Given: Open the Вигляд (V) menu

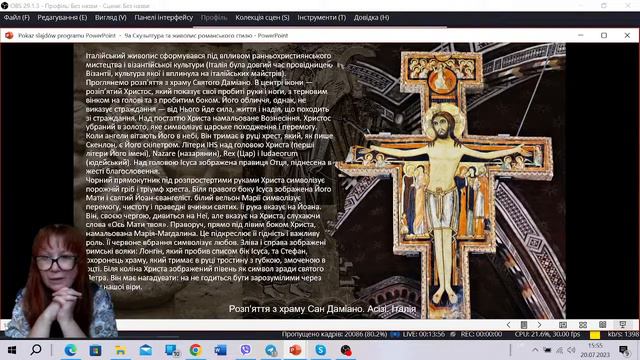Looking at the screenshot, I should 111,18.
